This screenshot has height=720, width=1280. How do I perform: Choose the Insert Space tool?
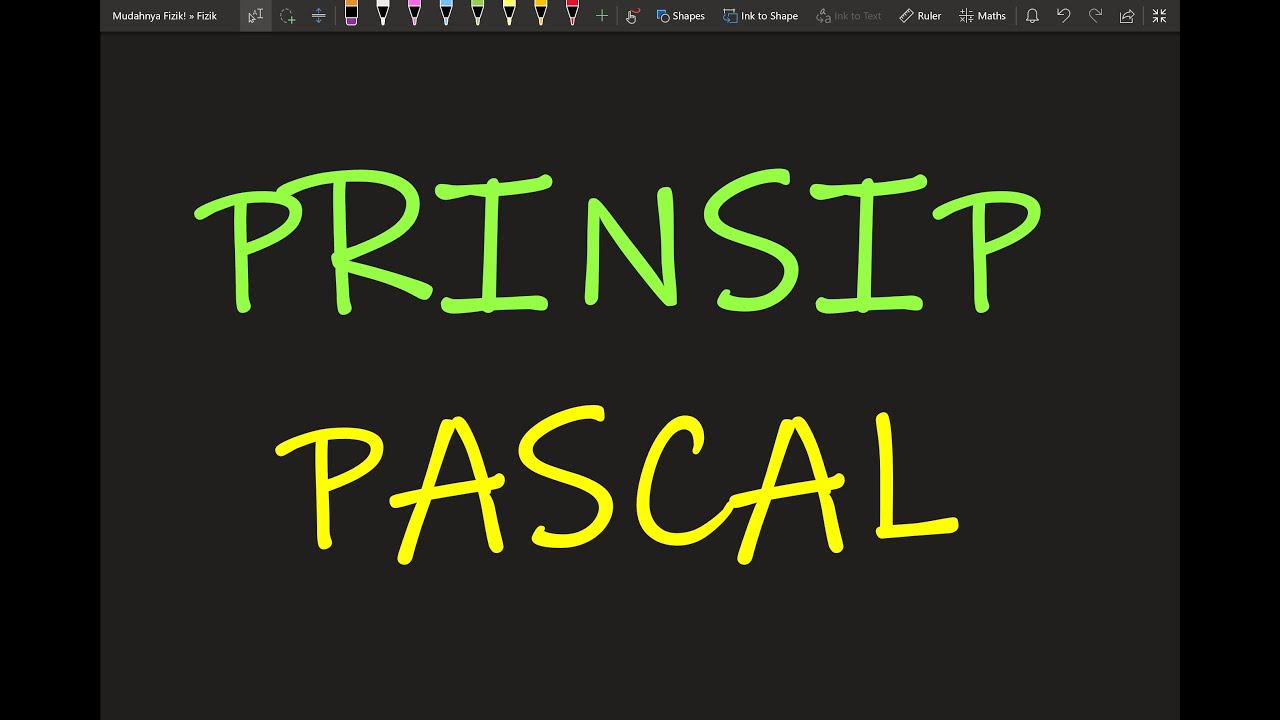318,15
